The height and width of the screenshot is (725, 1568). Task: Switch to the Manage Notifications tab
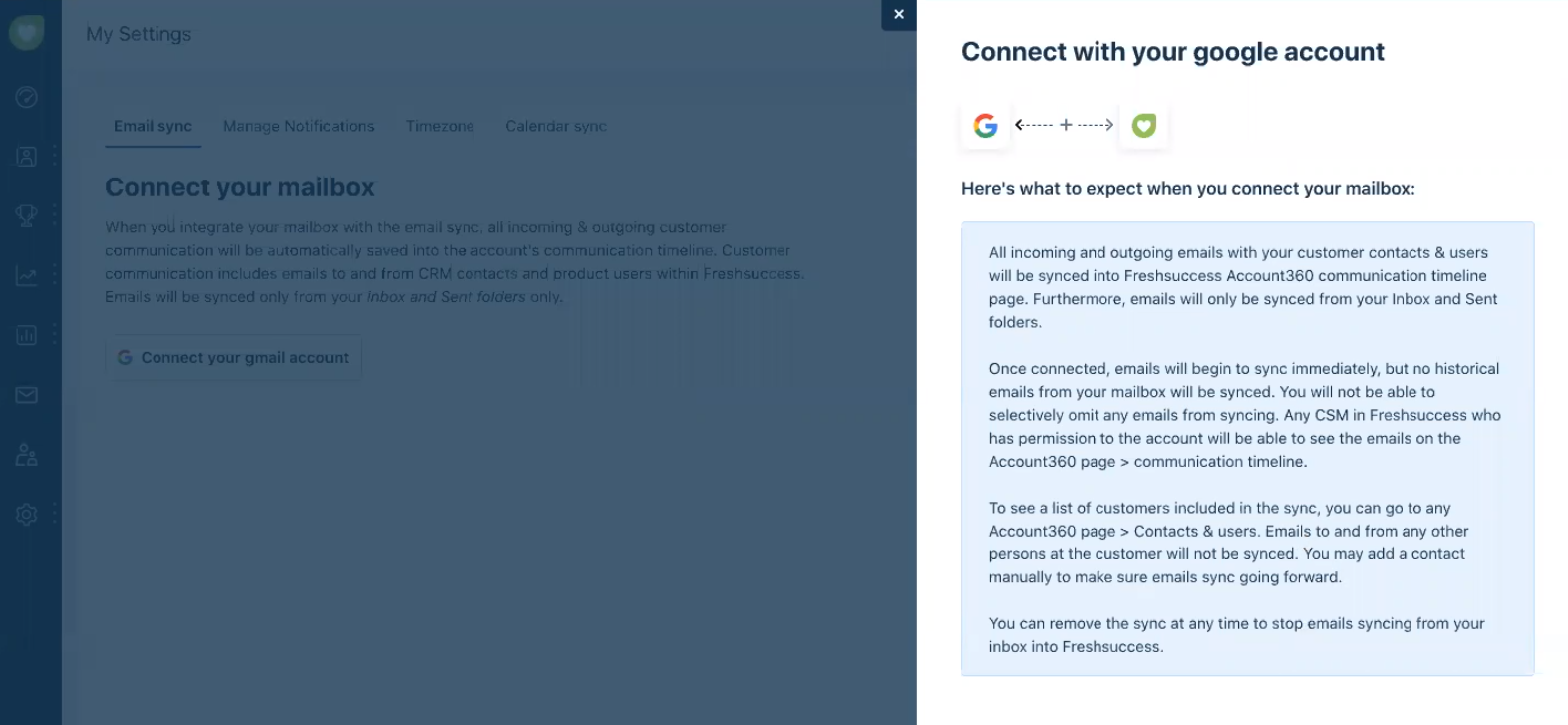coord(298,126)
